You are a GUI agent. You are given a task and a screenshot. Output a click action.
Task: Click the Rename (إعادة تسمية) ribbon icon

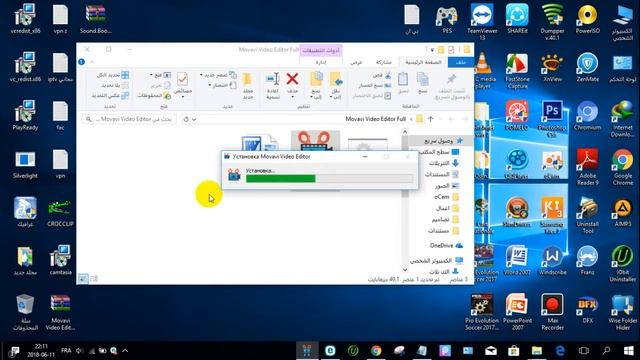tap(273, 79)
